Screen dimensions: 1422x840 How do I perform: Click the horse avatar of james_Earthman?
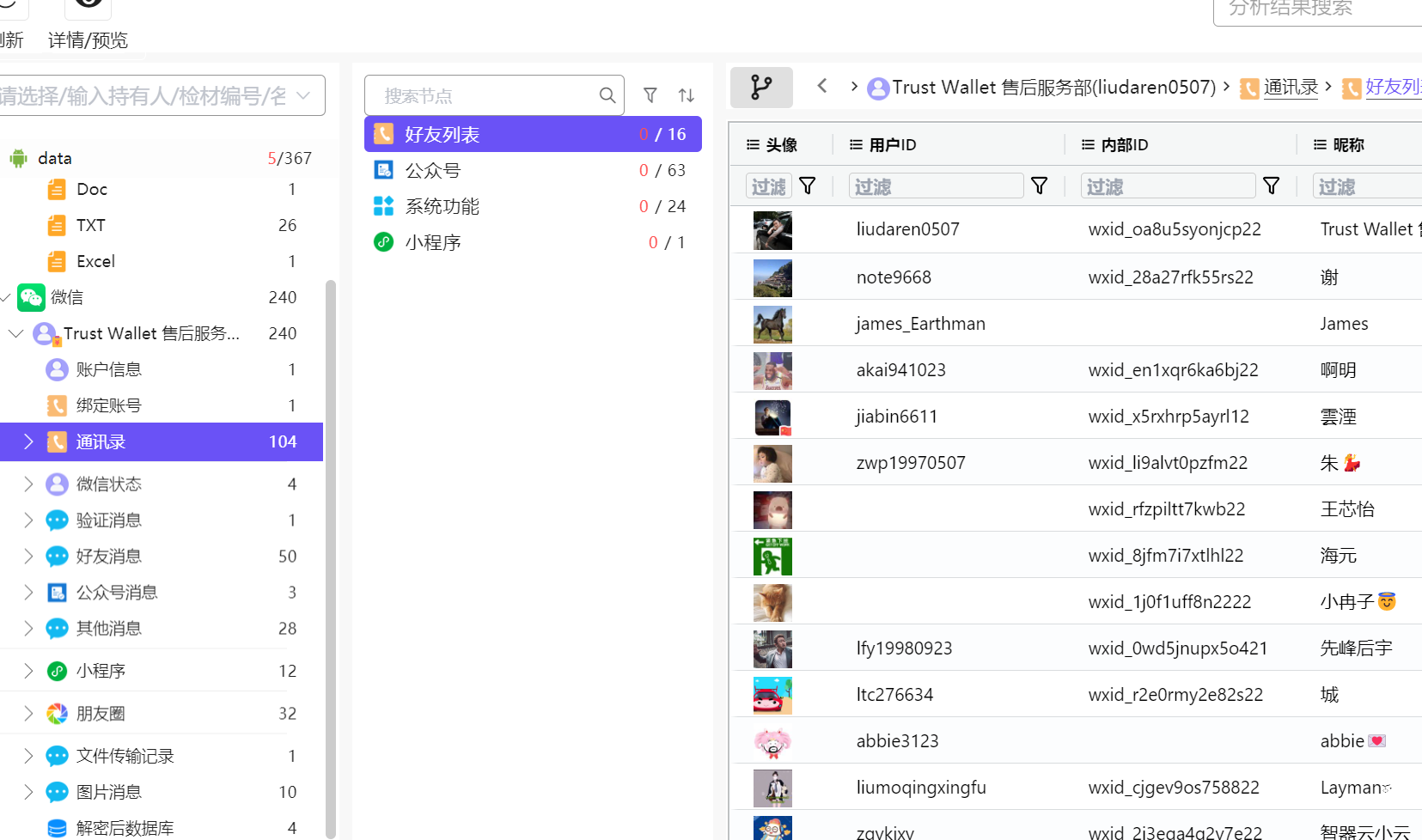(x=772, y=324)
